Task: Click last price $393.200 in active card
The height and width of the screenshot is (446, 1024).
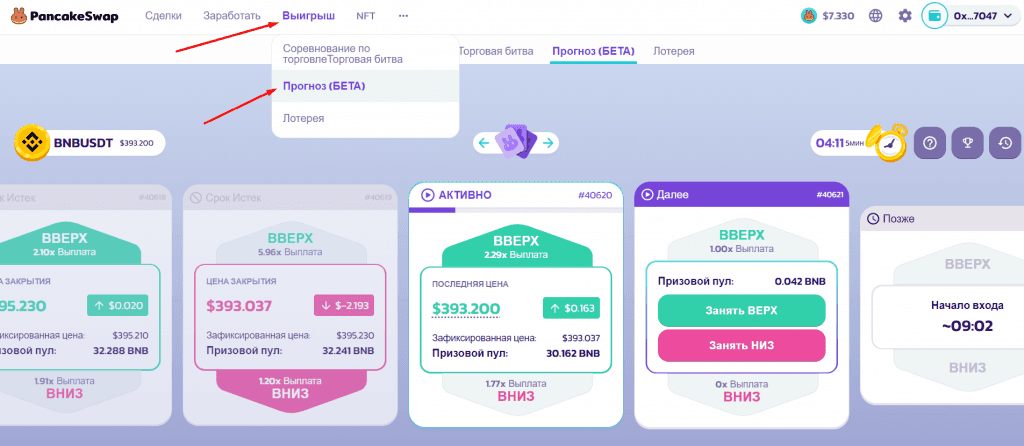Action: click(x=466, y=309)
